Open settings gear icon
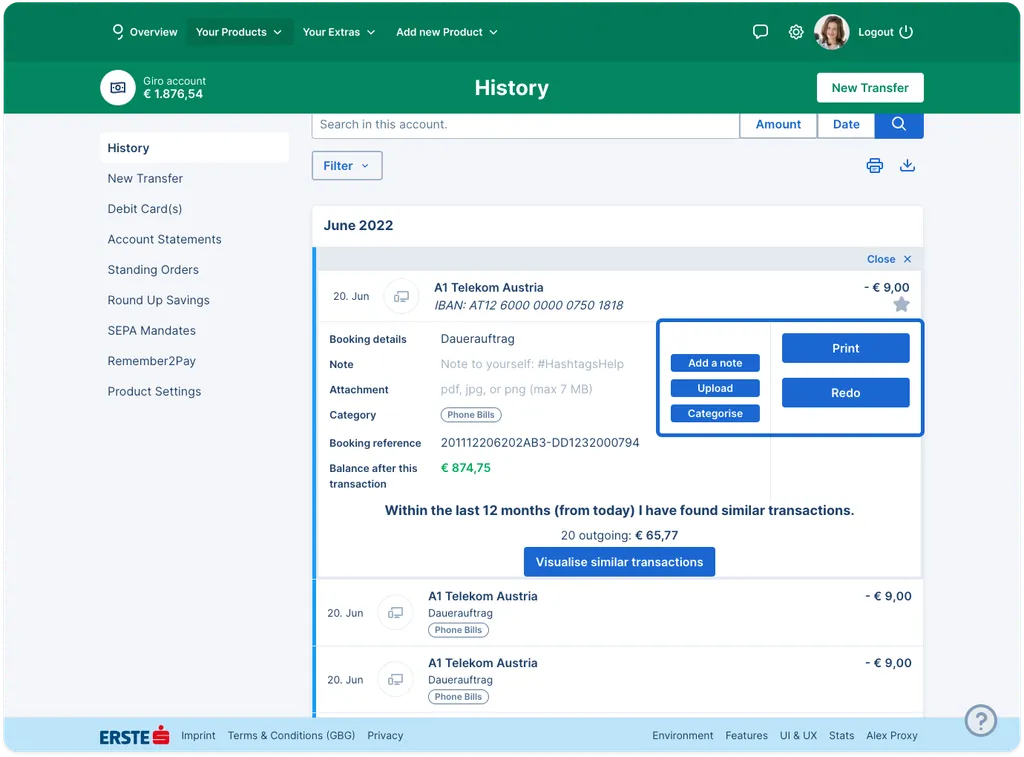The width and height of the screenshot is (1024, 757). click(795, 32)
